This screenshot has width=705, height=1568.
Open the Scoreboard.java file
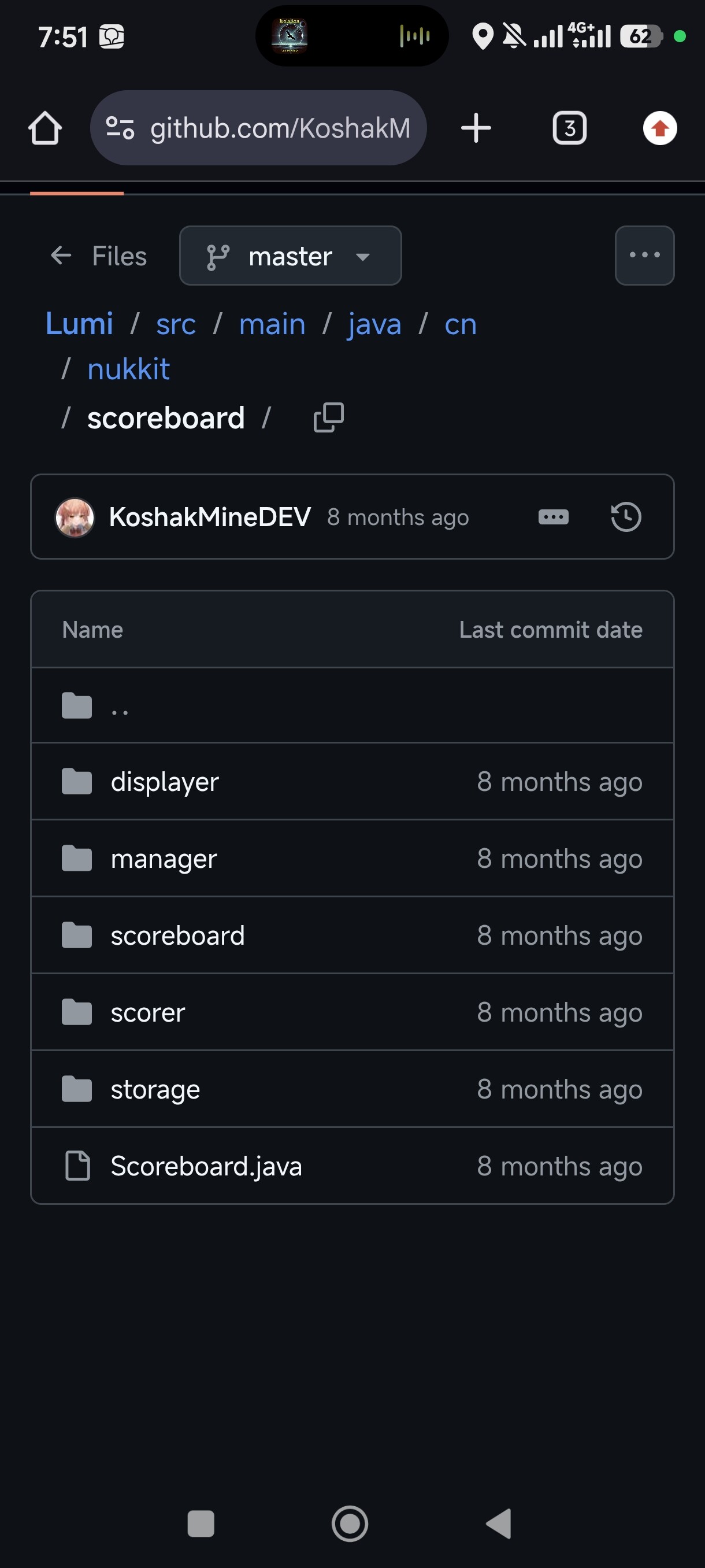pyautogui.click(x=206, y=1166)
